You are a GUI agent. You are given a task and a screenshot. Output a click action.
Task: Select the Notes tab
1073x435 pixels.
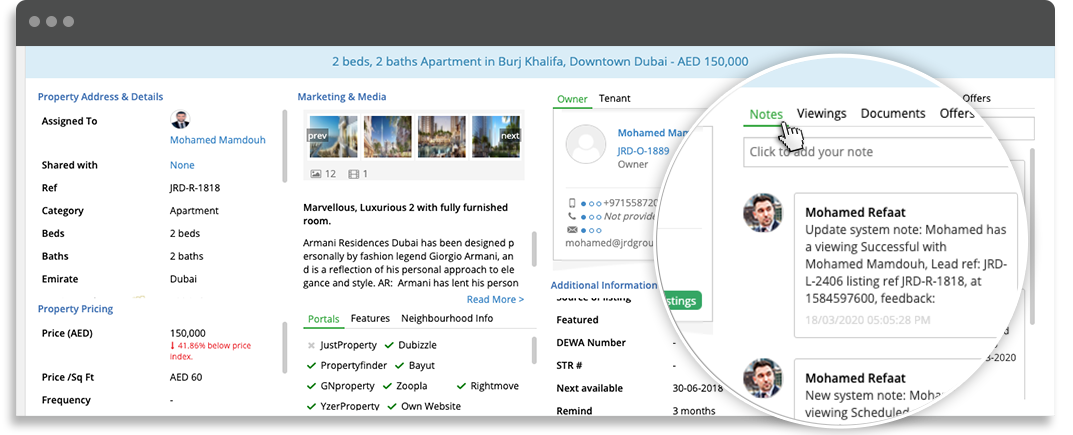(x=766, y=114)
